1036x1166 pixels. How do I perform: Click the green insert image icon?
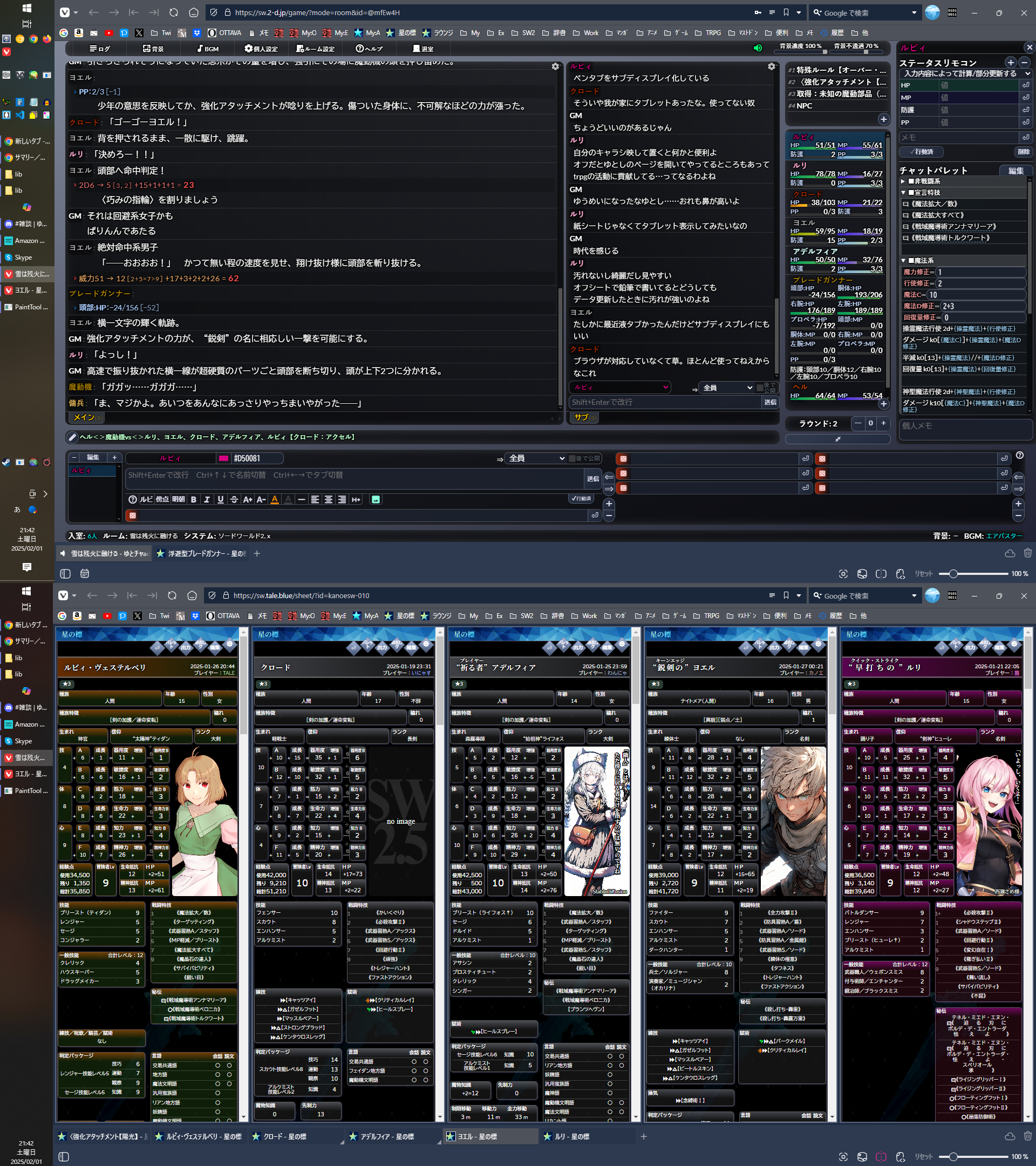point(376,500)
